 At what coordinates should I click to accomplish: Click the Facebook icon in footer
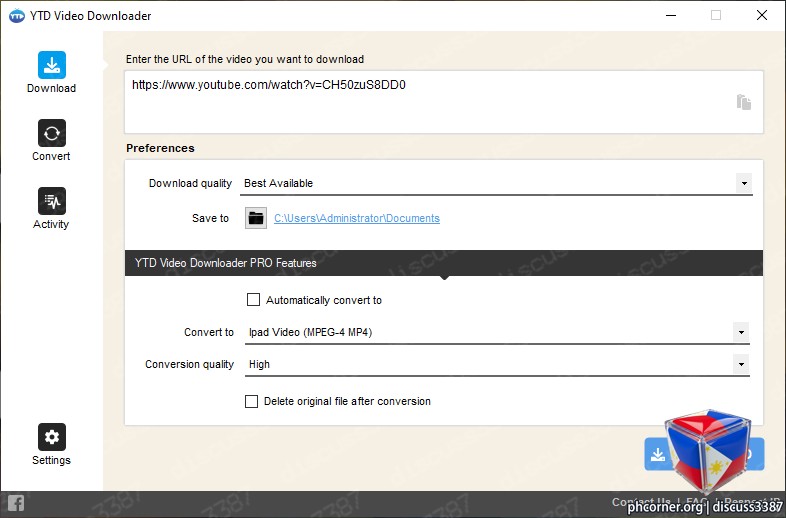16,503
